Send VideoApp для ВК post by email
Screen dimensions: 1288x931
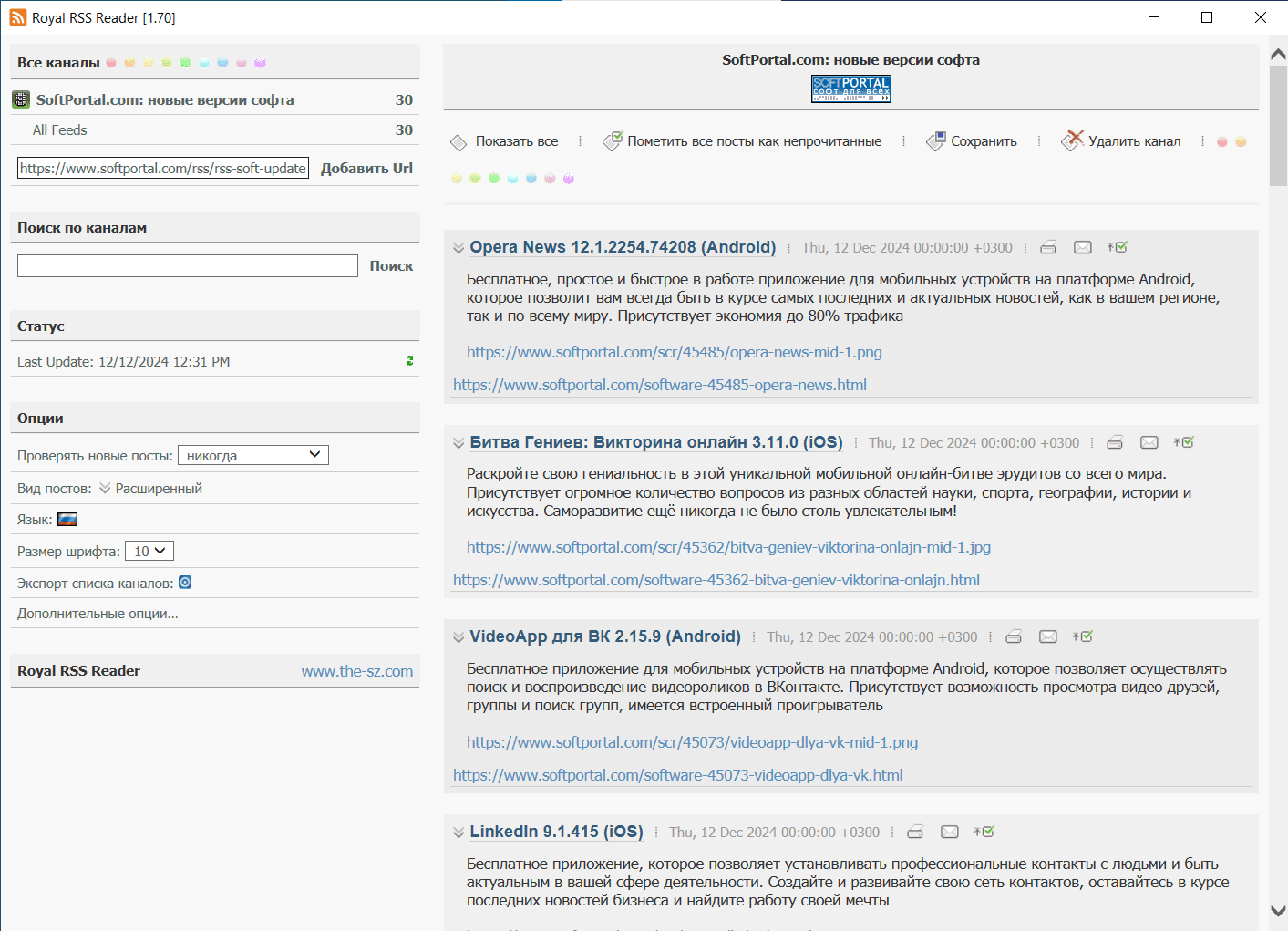pyautogui.click(x=1048, y=636)
